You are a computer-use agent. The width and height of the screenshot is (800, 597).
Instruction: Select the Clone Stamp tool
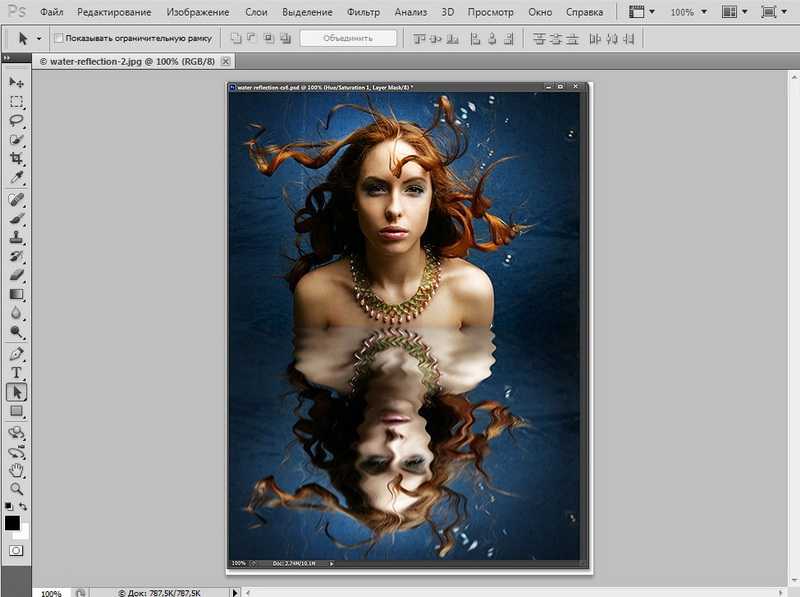[x=16, y=237]
